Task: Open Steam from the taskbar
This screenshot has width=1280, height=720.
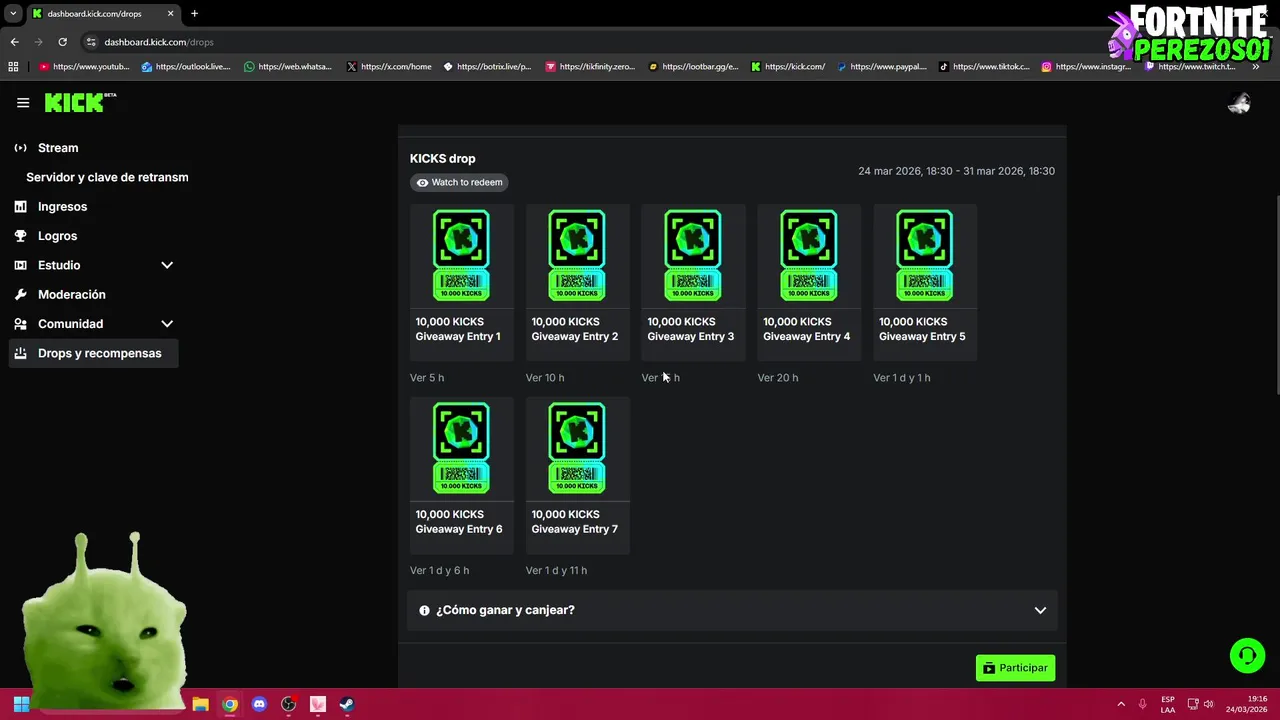Action: (x=346, y=704)
